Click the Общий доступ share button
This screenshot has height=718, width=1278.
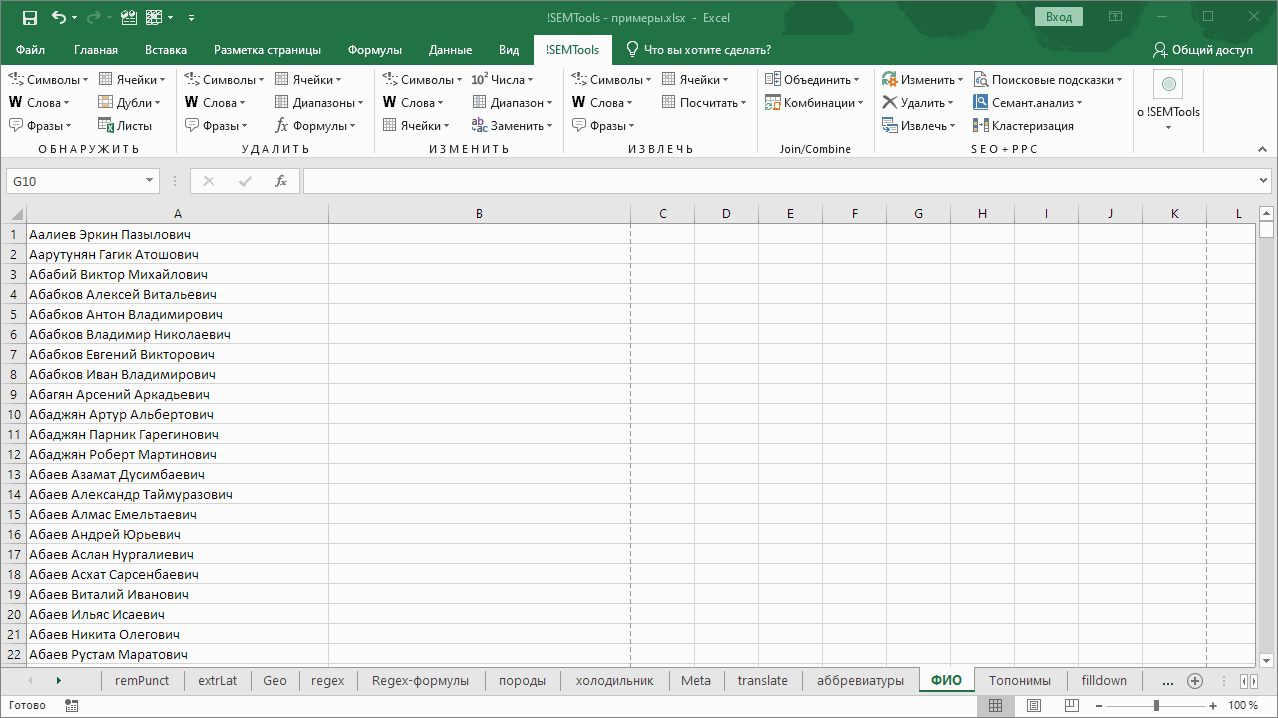pos(1202,50)
